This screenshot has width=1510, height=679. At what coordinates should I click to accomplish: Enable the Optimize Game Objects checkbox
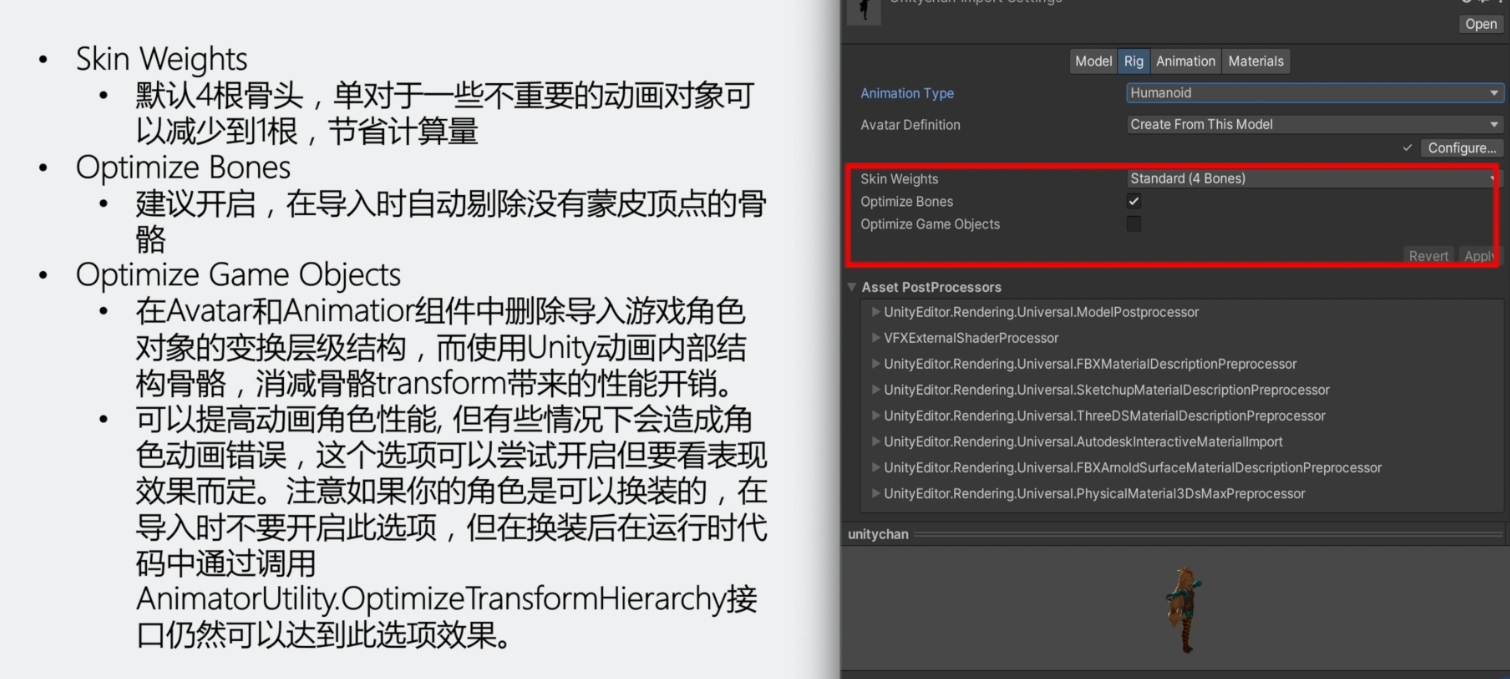coord(1134,224)
